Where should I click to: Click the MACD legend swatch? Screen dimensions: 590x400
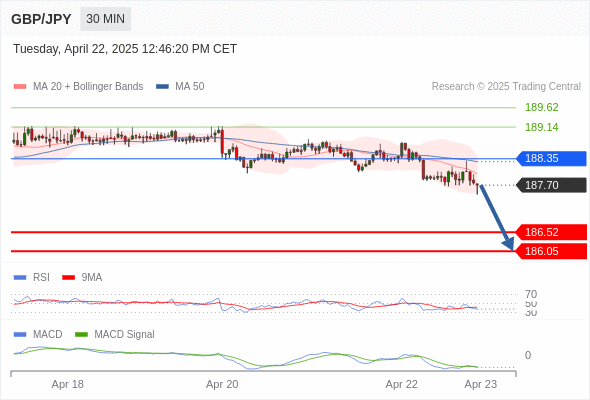pyautogui.click(x=20, y=334)
